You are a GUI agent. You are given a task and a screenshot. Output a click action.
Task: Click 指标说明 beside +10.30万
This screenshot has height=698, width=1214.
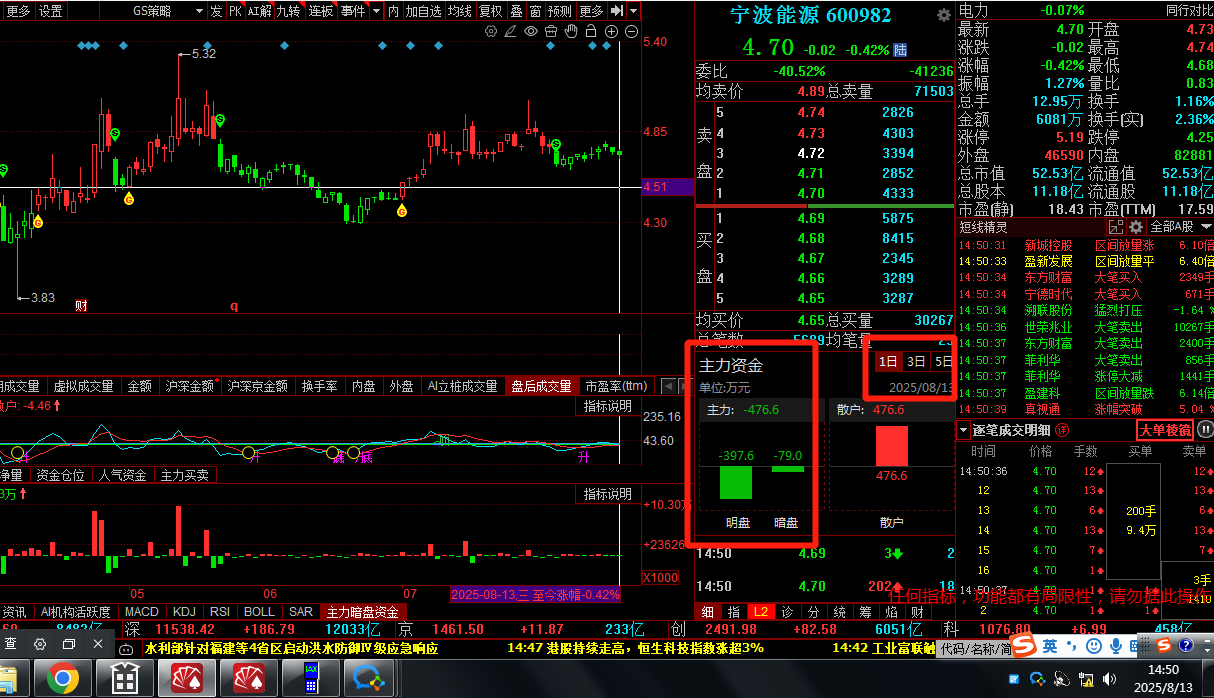(608, 494)
